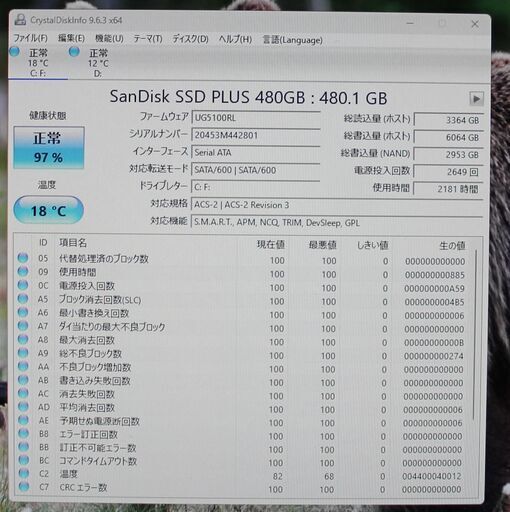Viewport: 510px width, 512px height.
Task: Click the しきい値 column header
Action: pos(372,246)
